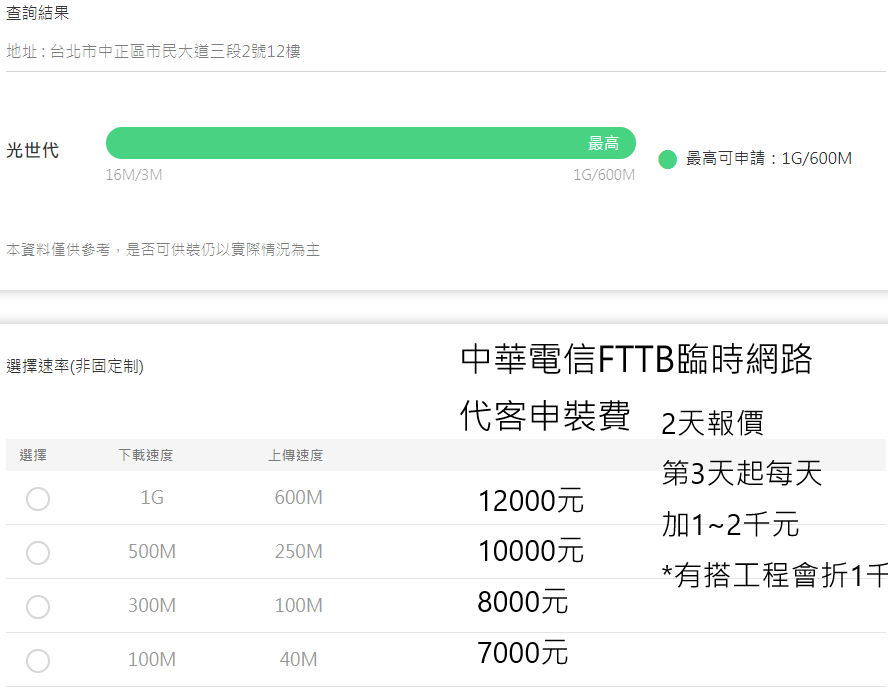Image resolution: width=888 pixels, height=694 pixels.
Task: Click the 40M upload speed cell
Action: (x=298, y=659)
